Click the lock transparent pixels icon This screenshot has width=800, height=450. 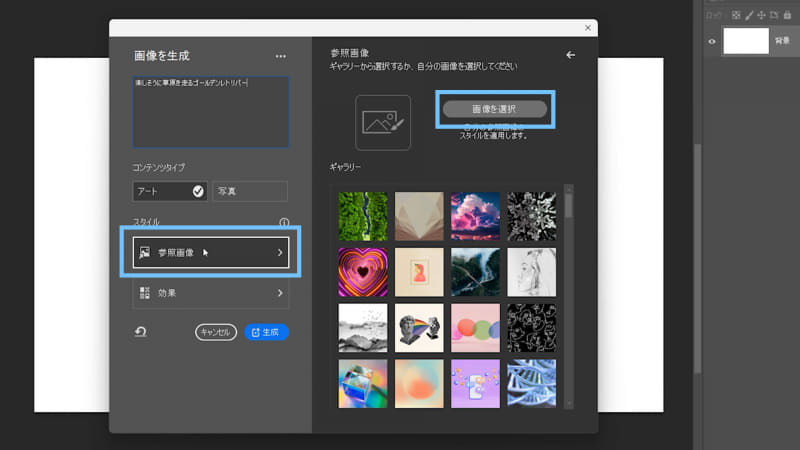point(736,15)
